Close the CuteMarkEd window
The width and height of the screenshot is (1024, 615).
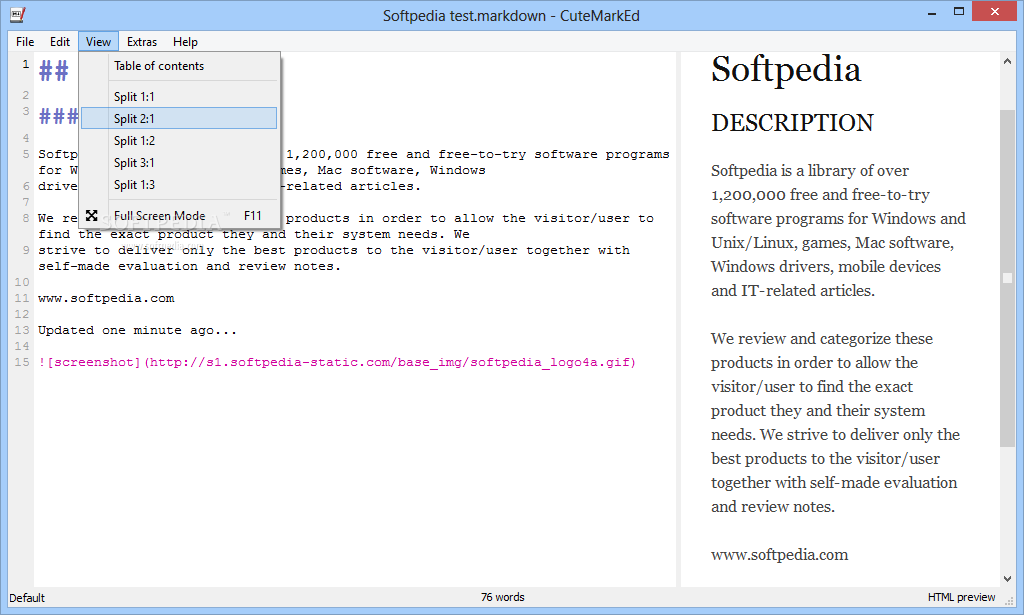coord(995,12)
